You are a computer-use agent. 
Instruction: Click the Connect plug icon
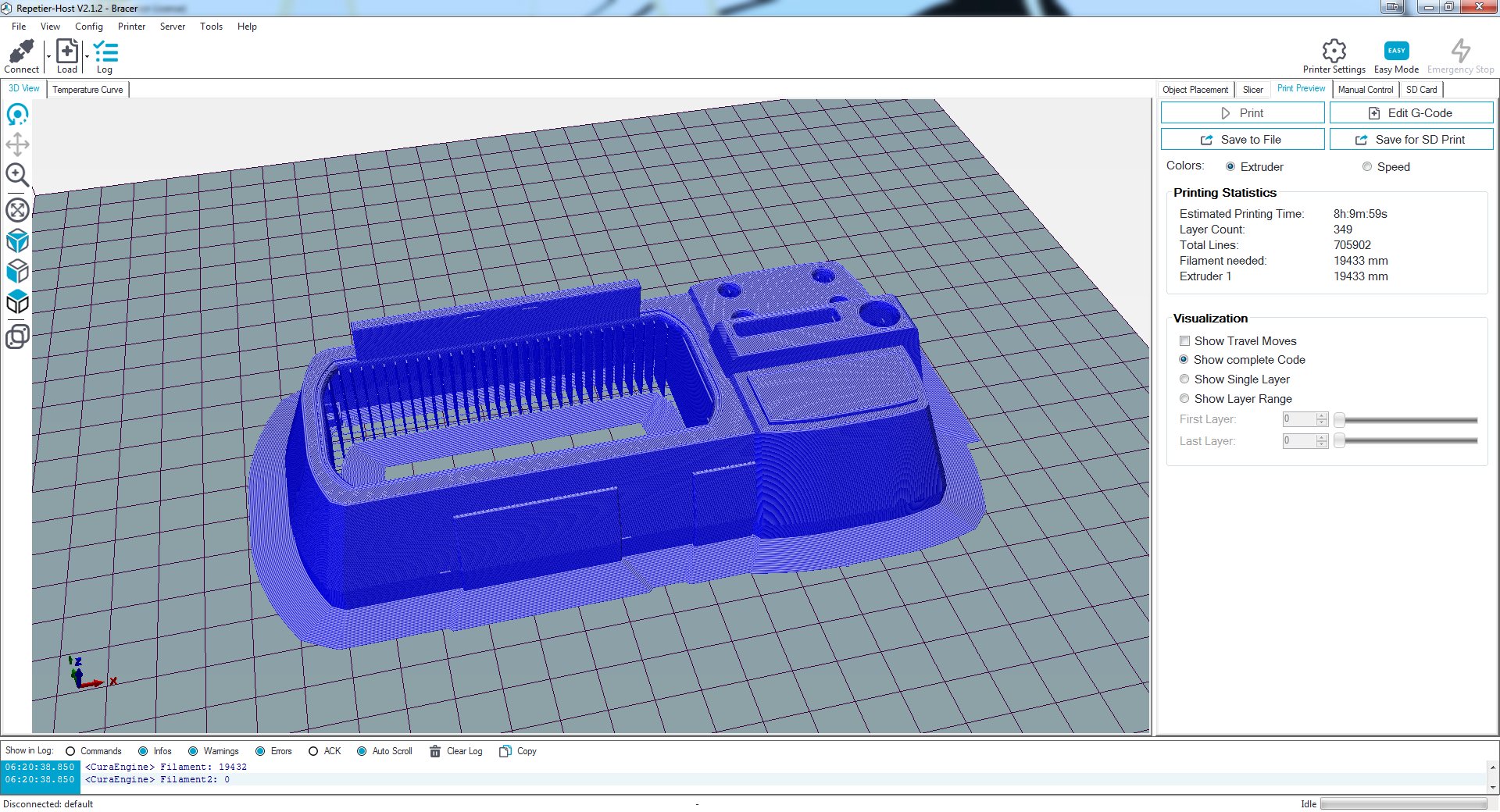[x=21, y=52]
